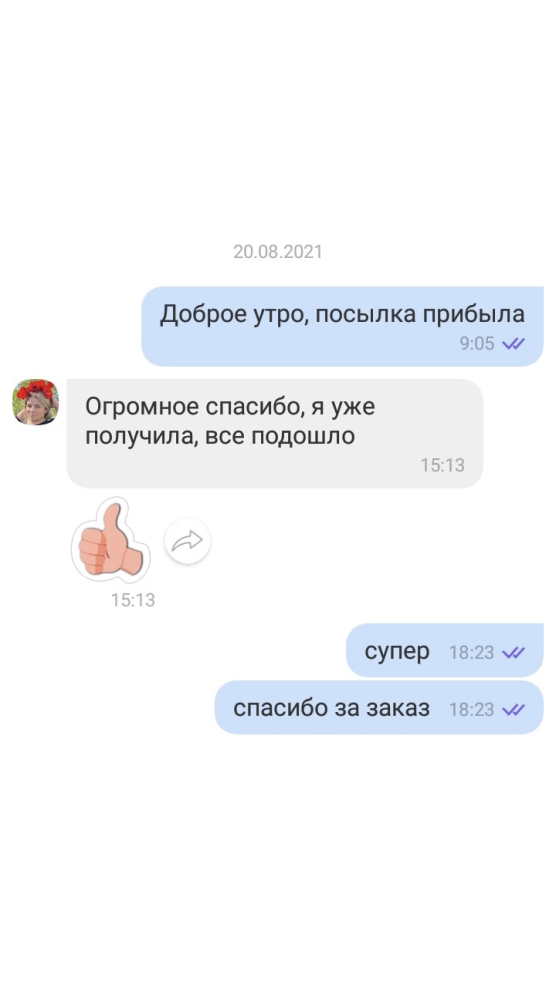Select the "спасибо за заказ" message bubble
This screenshot has width=556, height=990.
coord(379,707)
